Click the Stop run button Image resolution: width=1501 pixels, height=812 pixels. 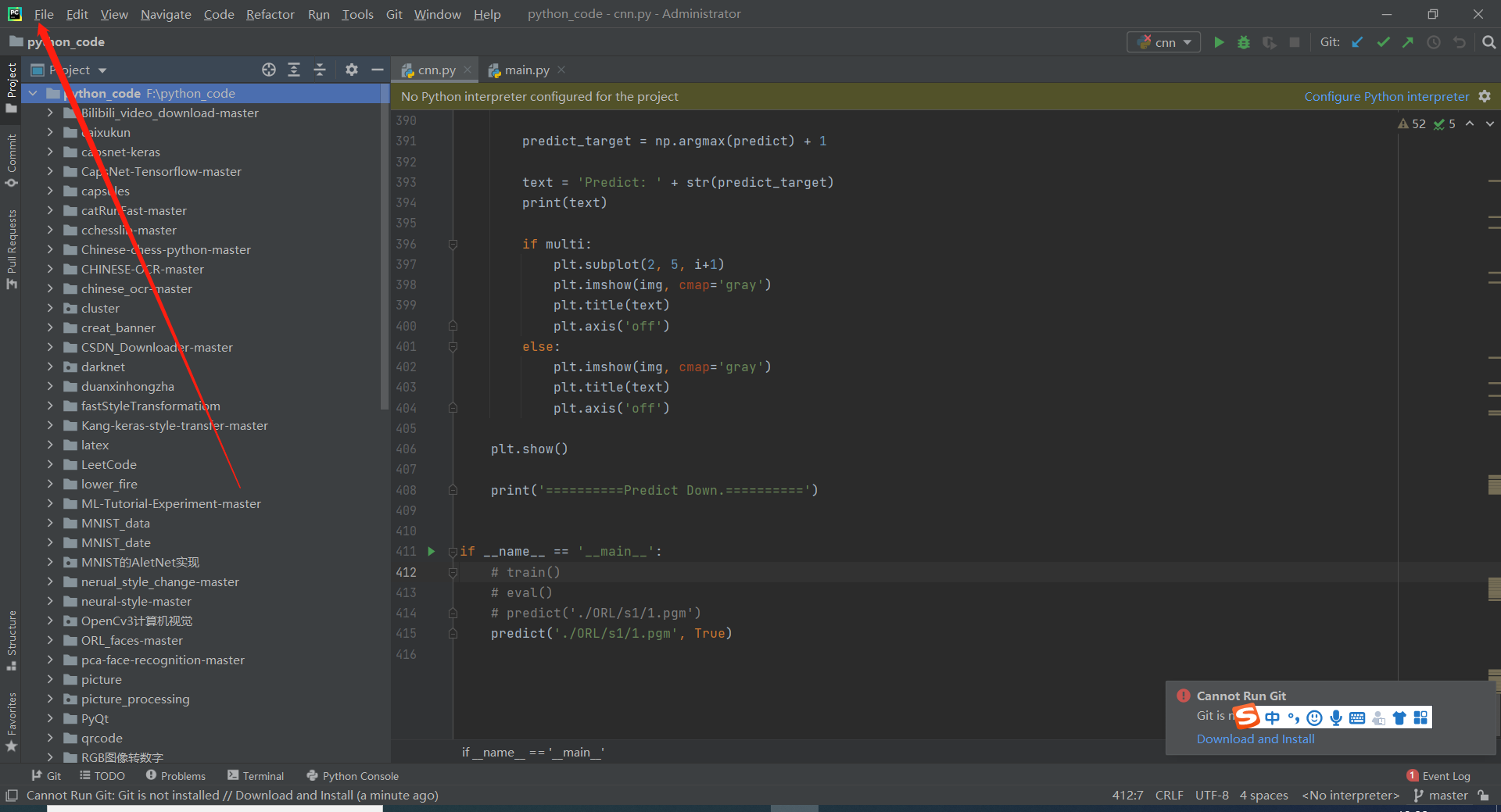1295,42
